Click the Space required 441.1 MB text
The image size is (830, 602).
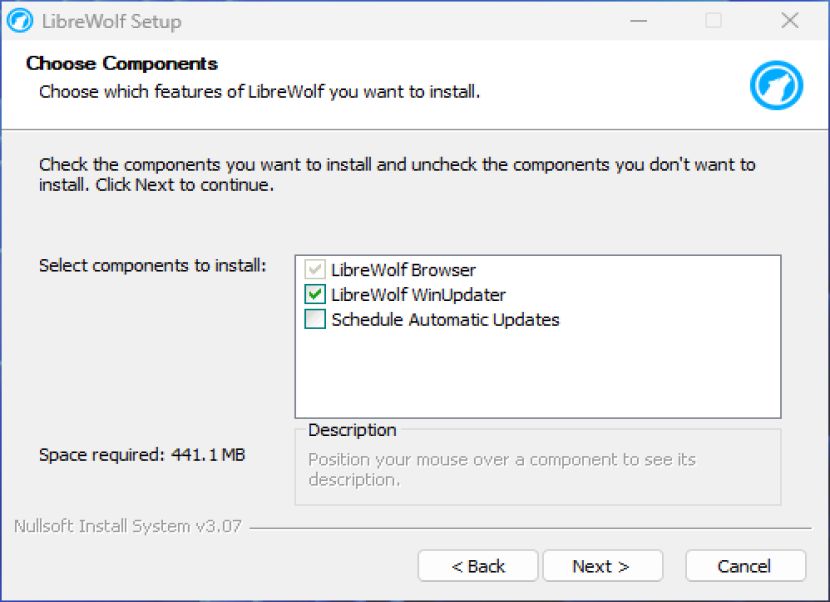pos(142,455)
